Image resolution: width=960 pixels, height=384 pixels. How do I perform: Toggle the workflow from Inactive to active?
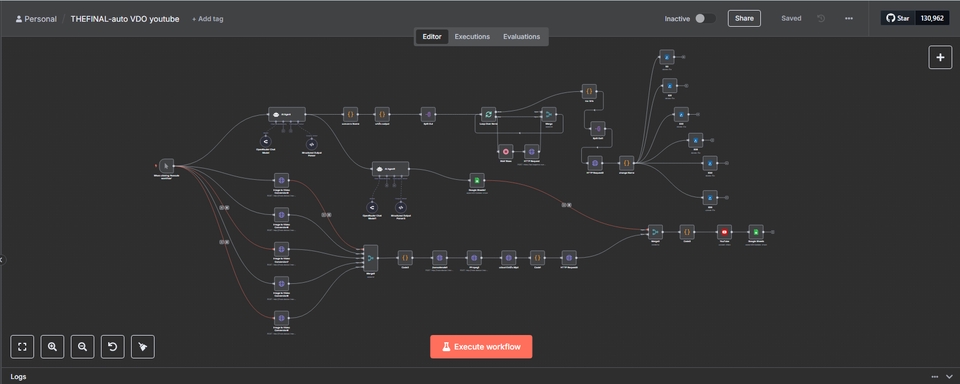(705, 18)
